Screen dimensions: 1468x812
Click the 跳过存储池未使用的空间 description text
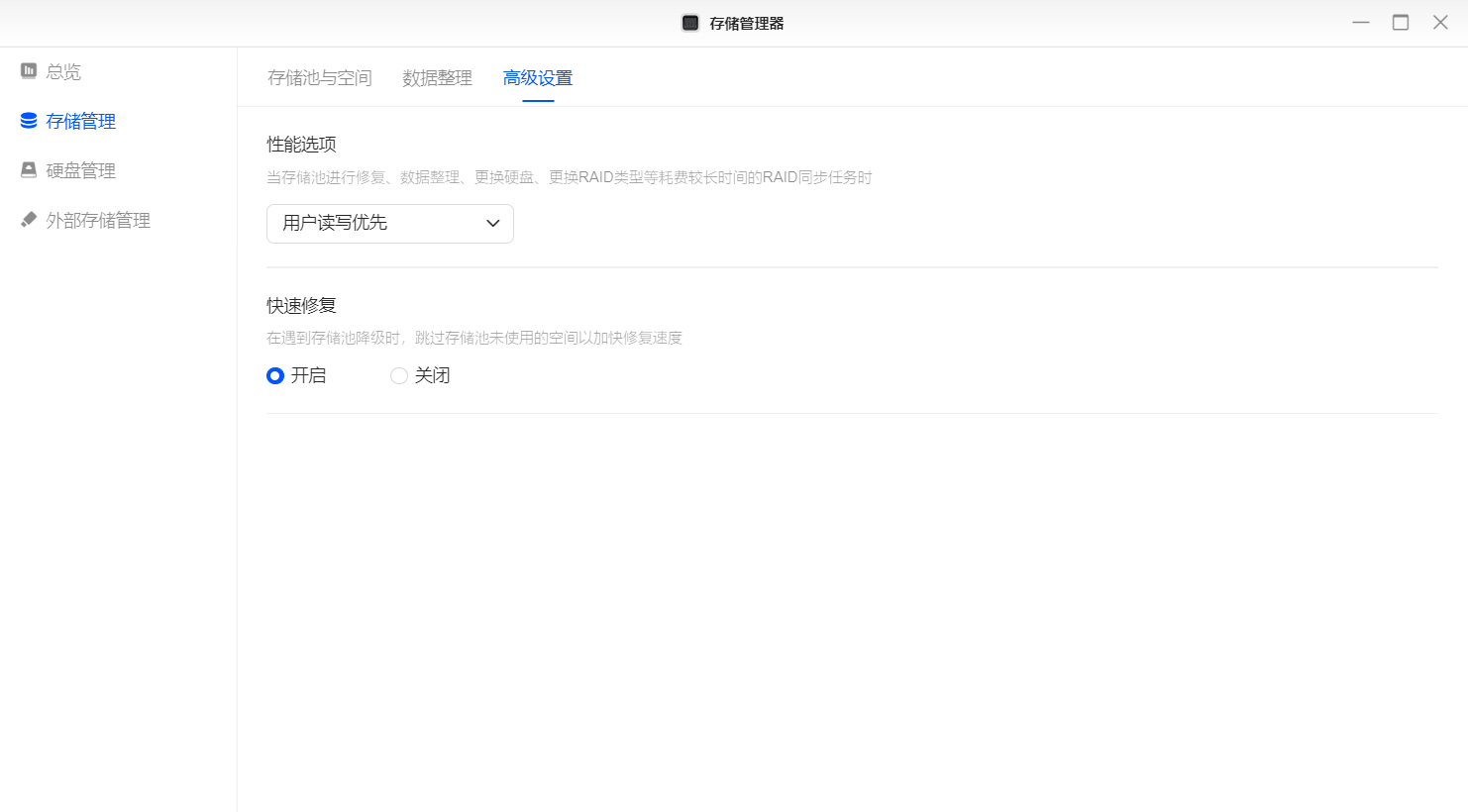click(x=474, y=338)
